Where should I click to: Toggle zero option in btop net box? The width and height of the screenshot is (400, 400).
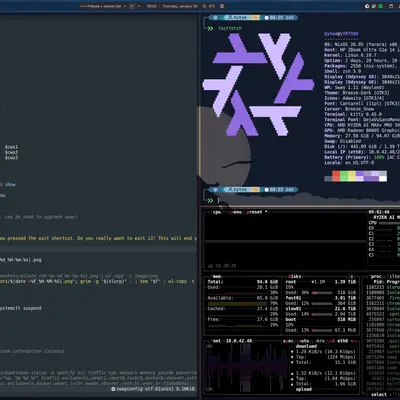(320, 341)
